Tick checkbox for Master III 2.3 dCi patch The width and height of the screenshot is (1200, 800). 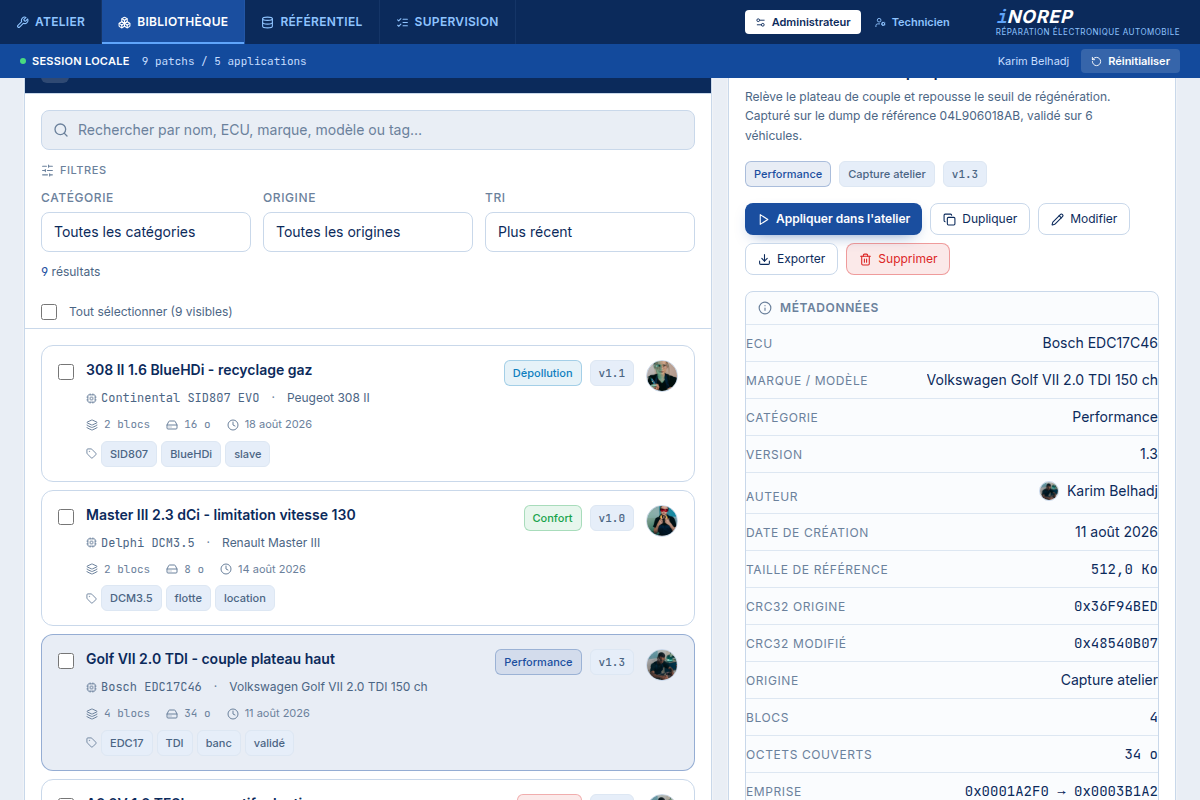(66, 517)
